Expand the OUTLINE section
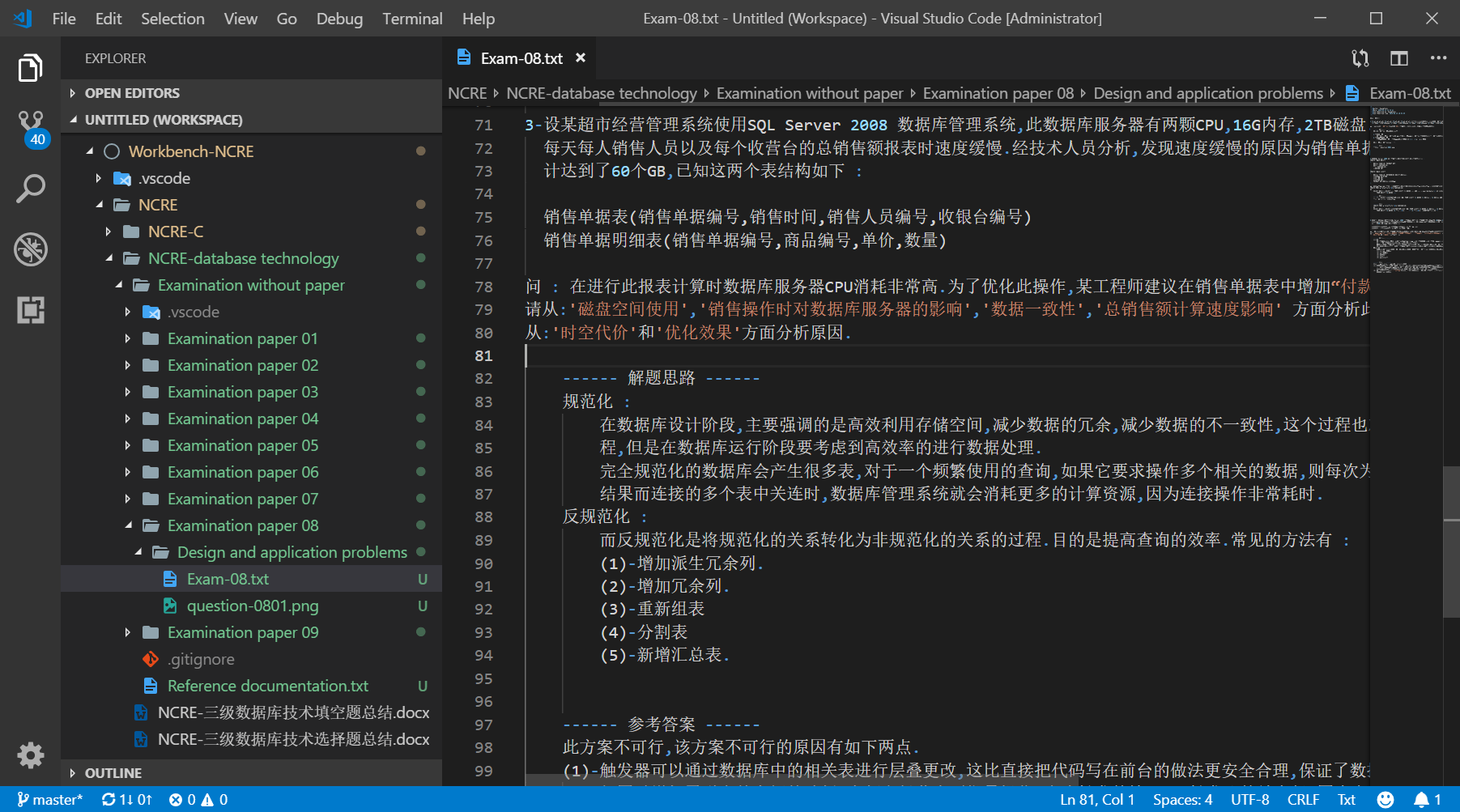The image size is (1460, 812). point(113,773)
